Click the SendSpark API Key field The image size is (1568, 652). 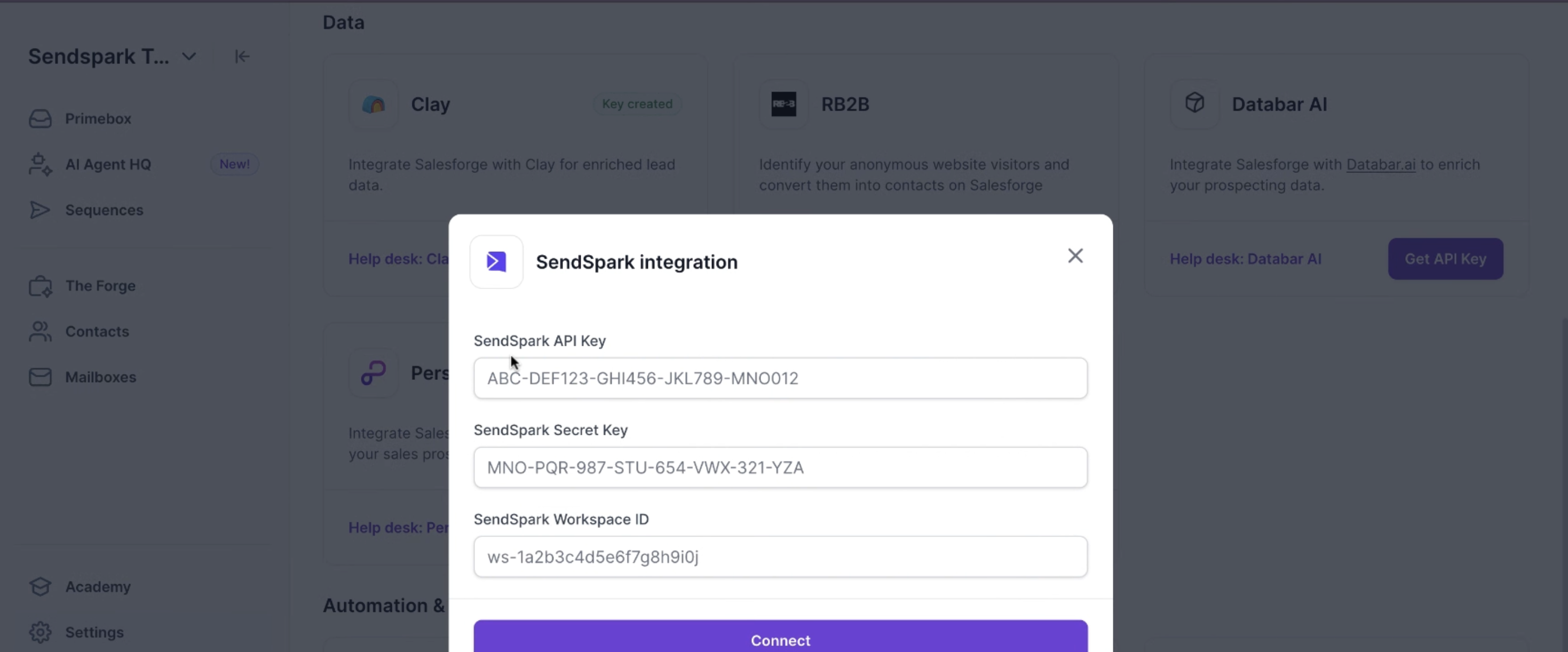coord(780,378)
